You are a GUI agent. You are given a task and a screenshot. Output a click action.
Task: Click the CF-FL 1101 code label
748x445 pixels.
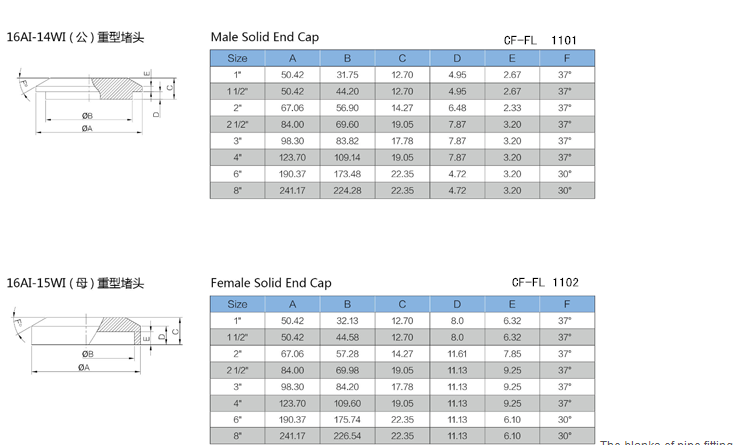click(x=540, y=41)
